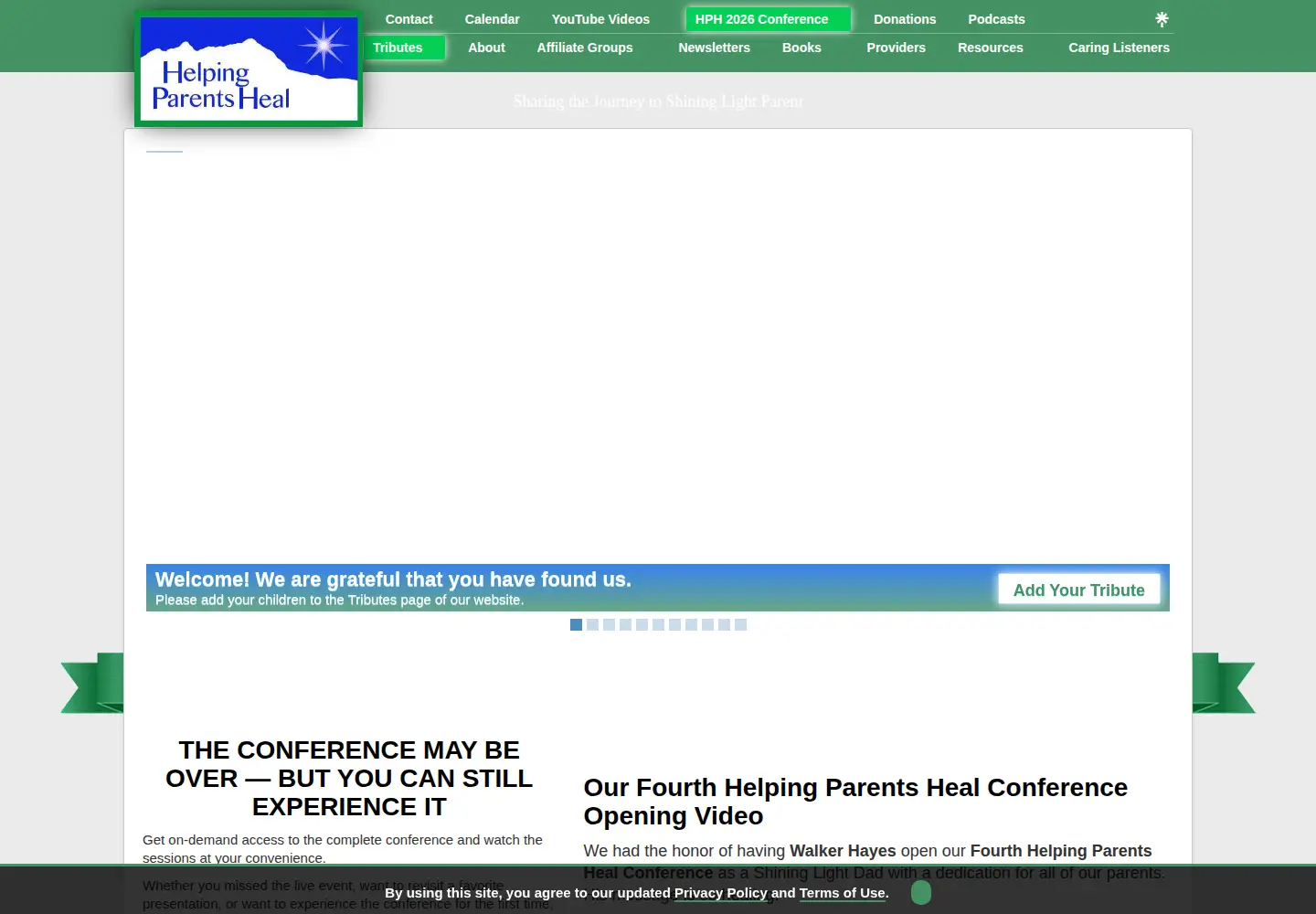Click the text 'Get on-demand access to the complete conference'
Screen dimensions: 1316x914
pyautogui.click(x=343, y=848)
